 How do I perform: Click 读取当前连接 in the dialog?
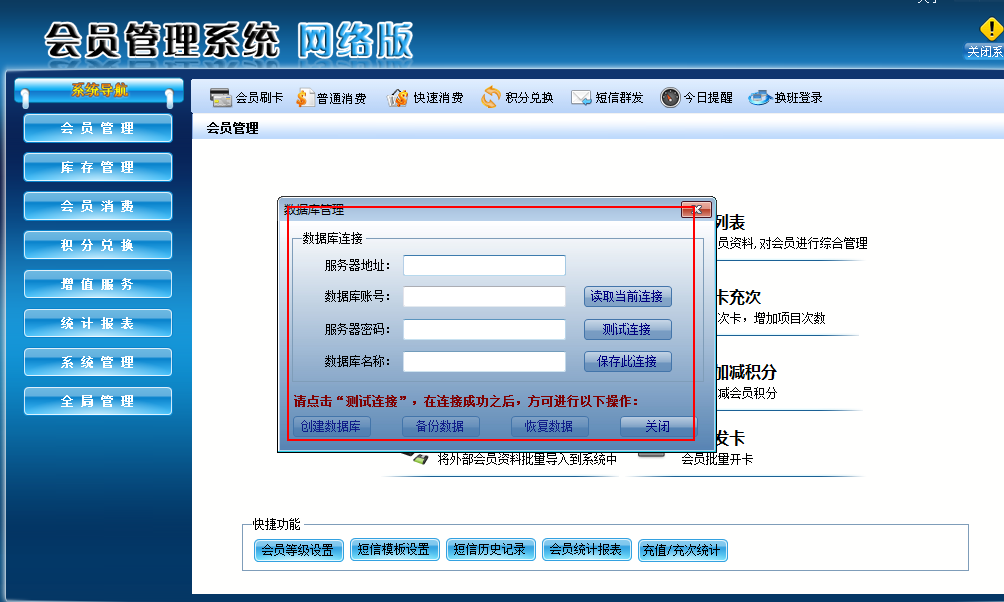click(627, 296)
